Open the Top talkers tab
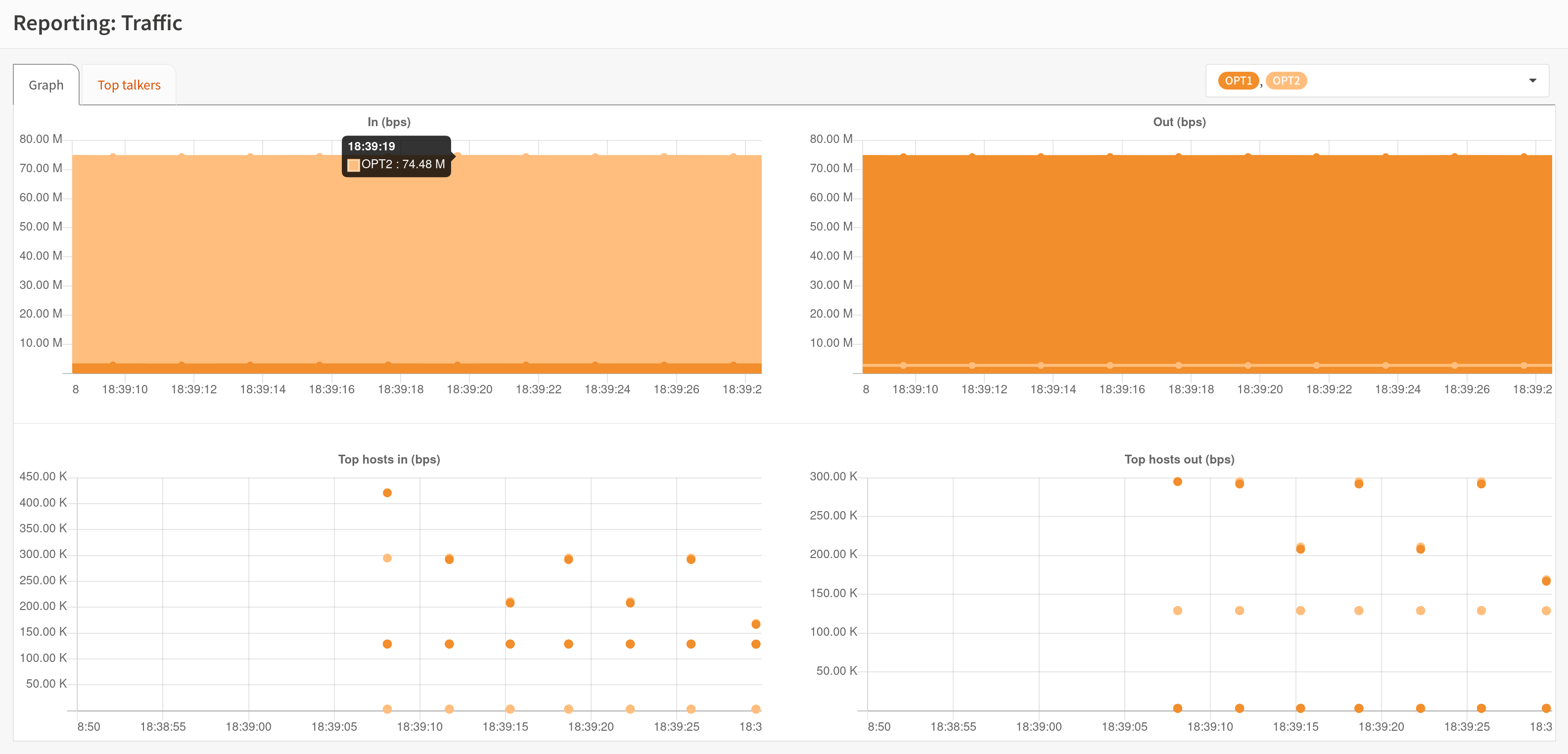This screenshot has height=754, width=1568. (x=129, y=85)
